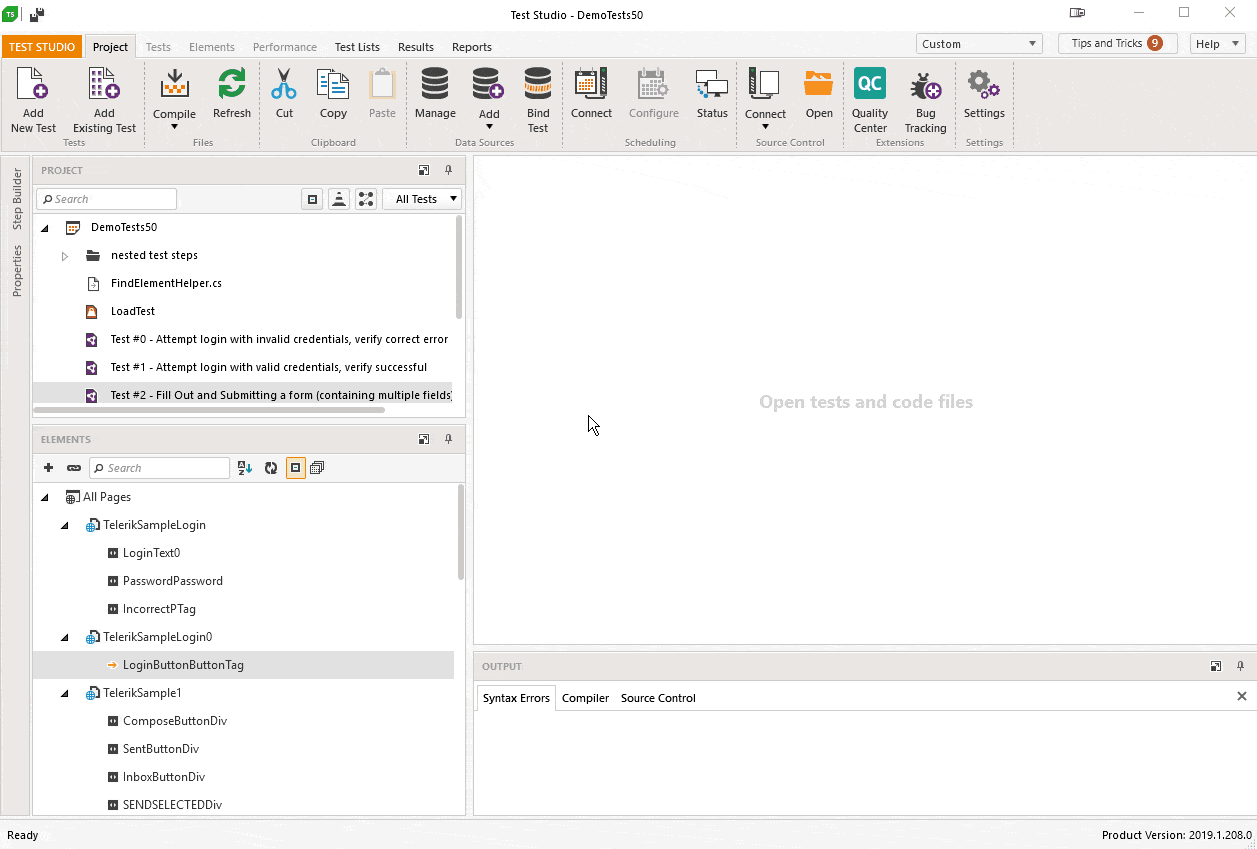This screenshot has height=849, width=1257.
Task: Open the Step Builder side panel
Action: 17,199
